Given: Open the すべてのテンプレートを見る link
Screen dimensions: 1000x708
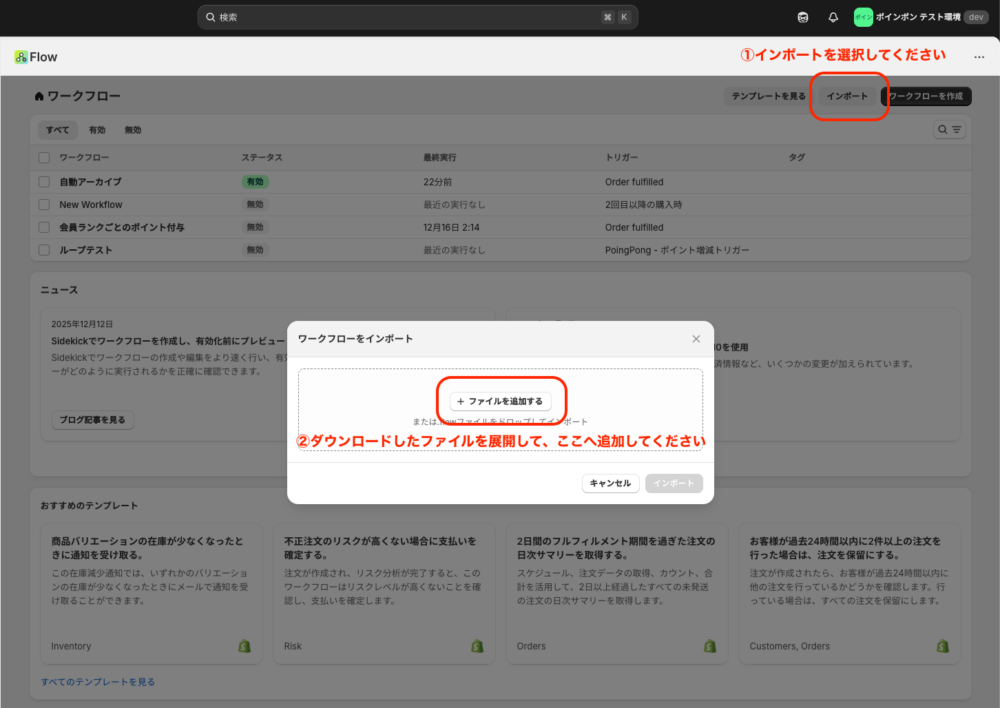Looking at the screenshot, I should pos(98,682).
